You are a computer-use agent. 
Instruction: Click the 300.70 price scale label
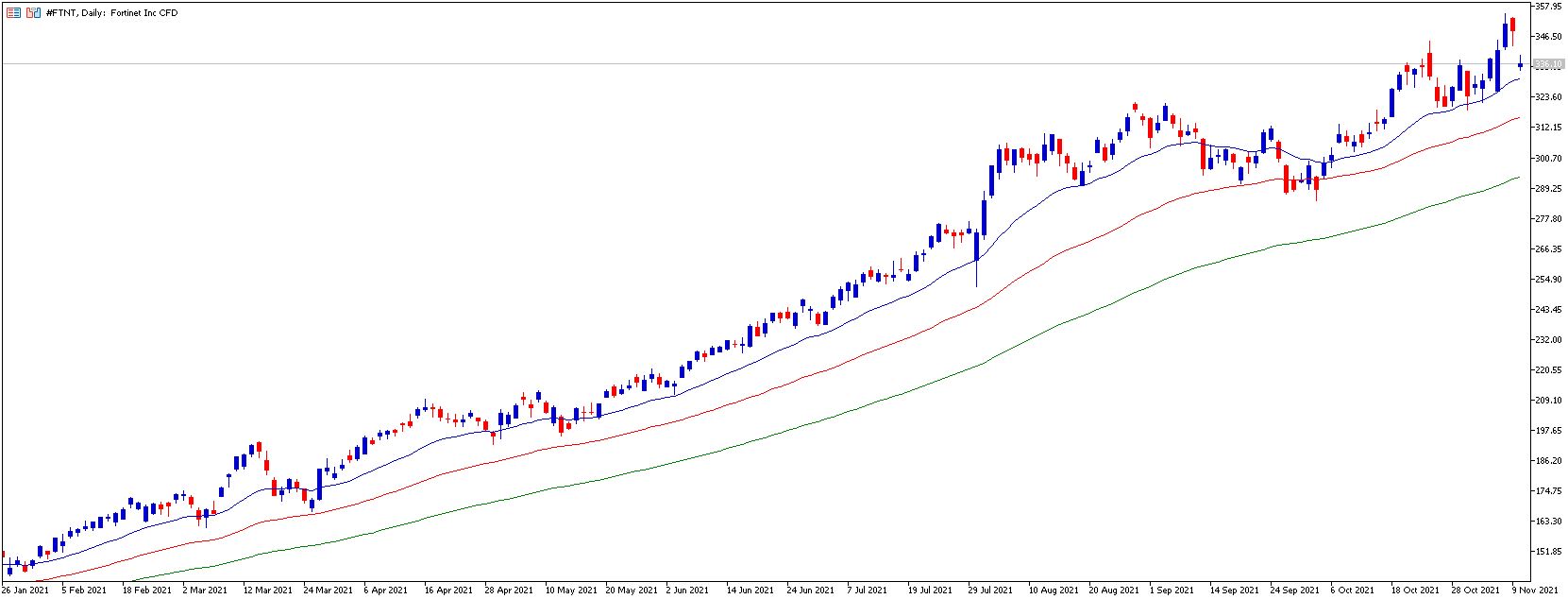pyautogui.click(x=1549, y=158)
